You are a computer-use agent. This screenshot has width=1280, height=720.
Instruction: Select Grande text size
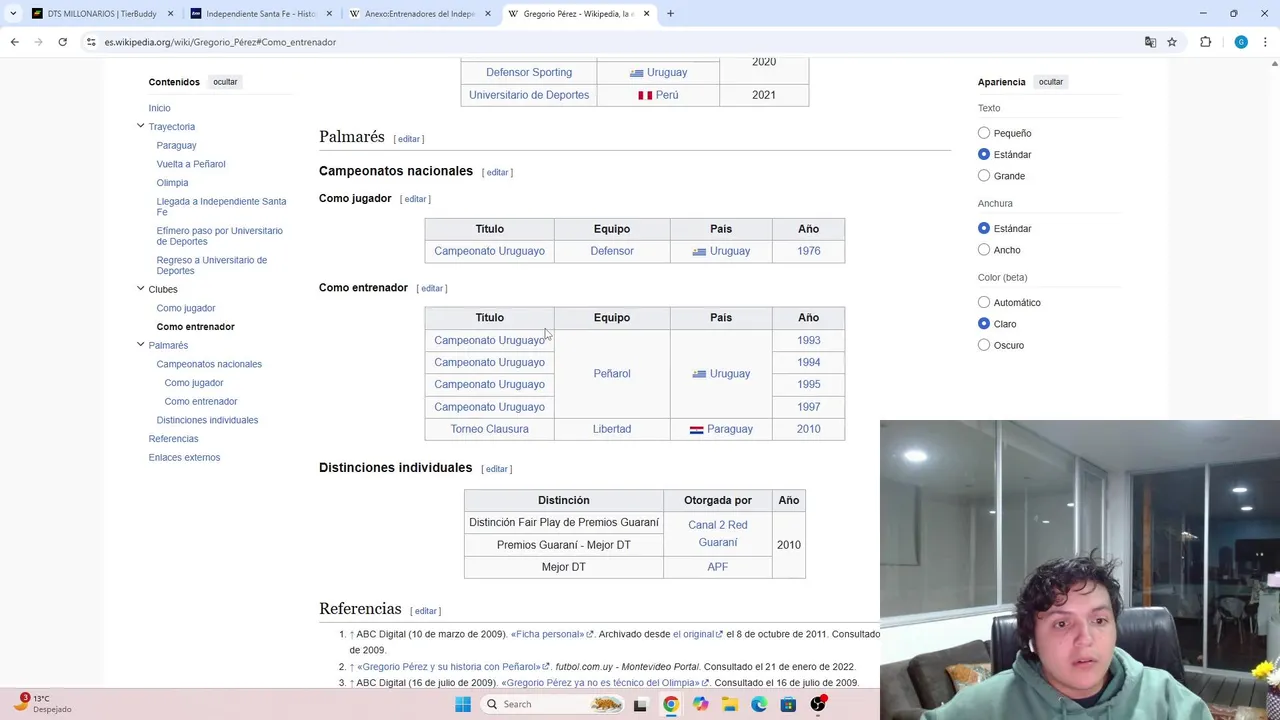pos(984,176)
